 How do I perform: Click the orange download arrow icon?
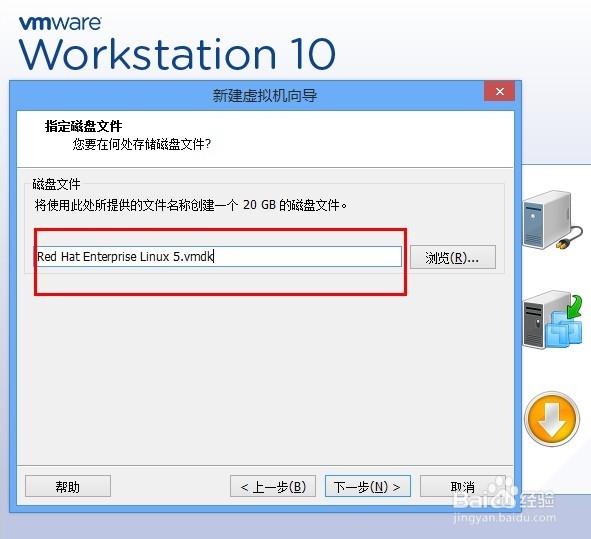pos(552,419)
